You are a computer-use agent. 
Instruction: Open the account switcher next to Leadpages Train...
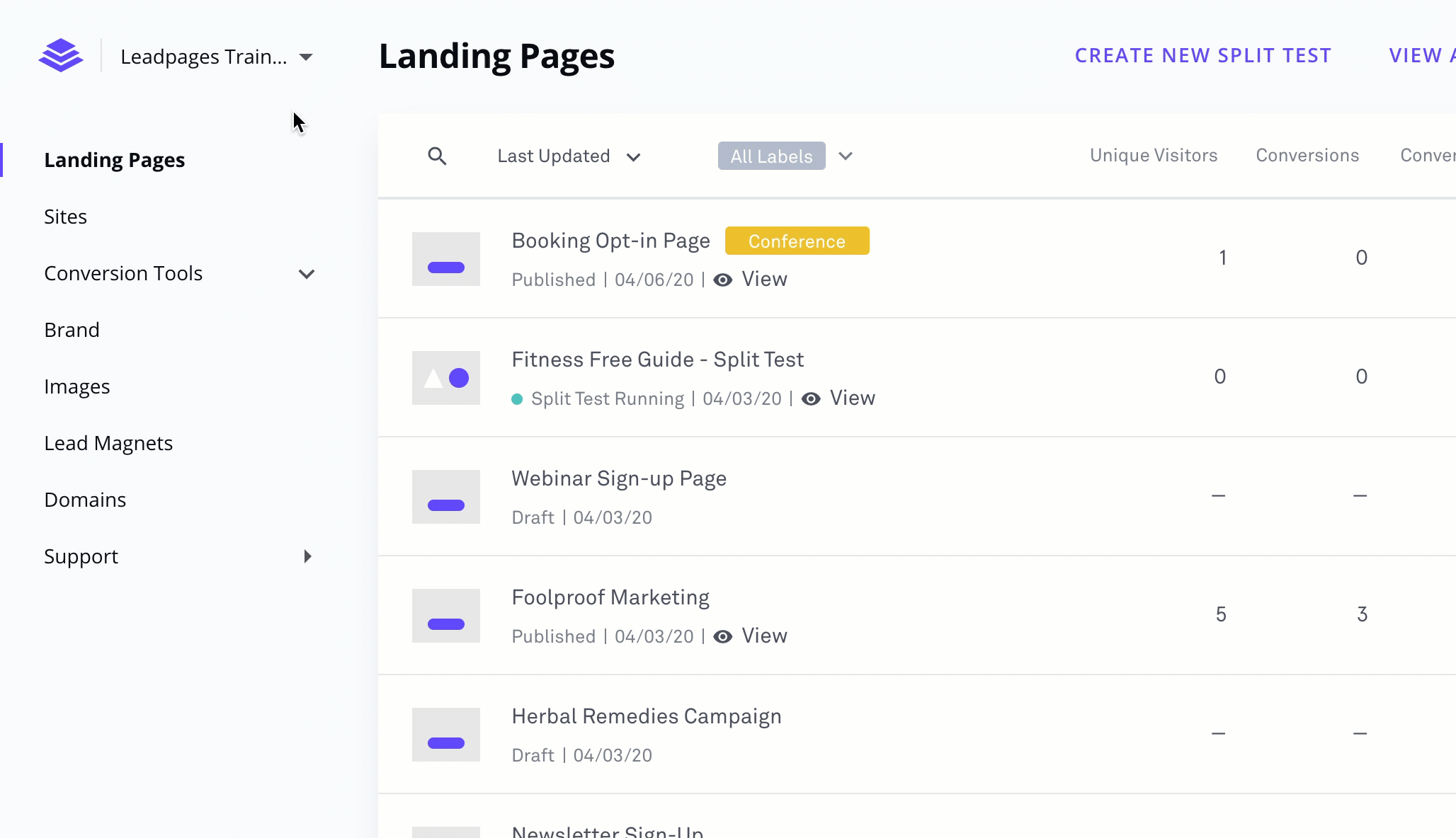307,57
